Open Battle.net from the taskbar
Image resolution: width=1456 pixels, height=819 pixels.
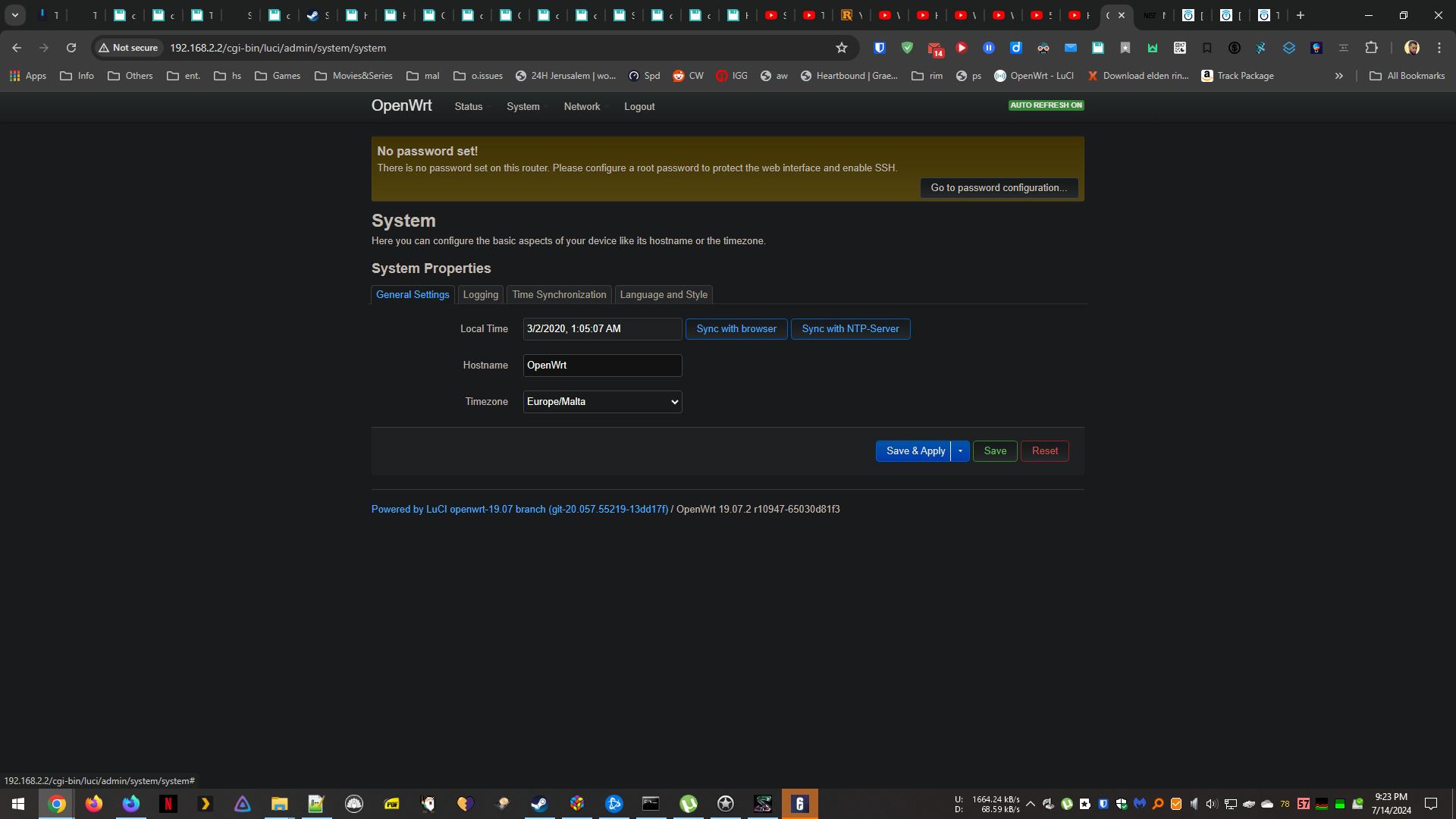coord(613,804)
